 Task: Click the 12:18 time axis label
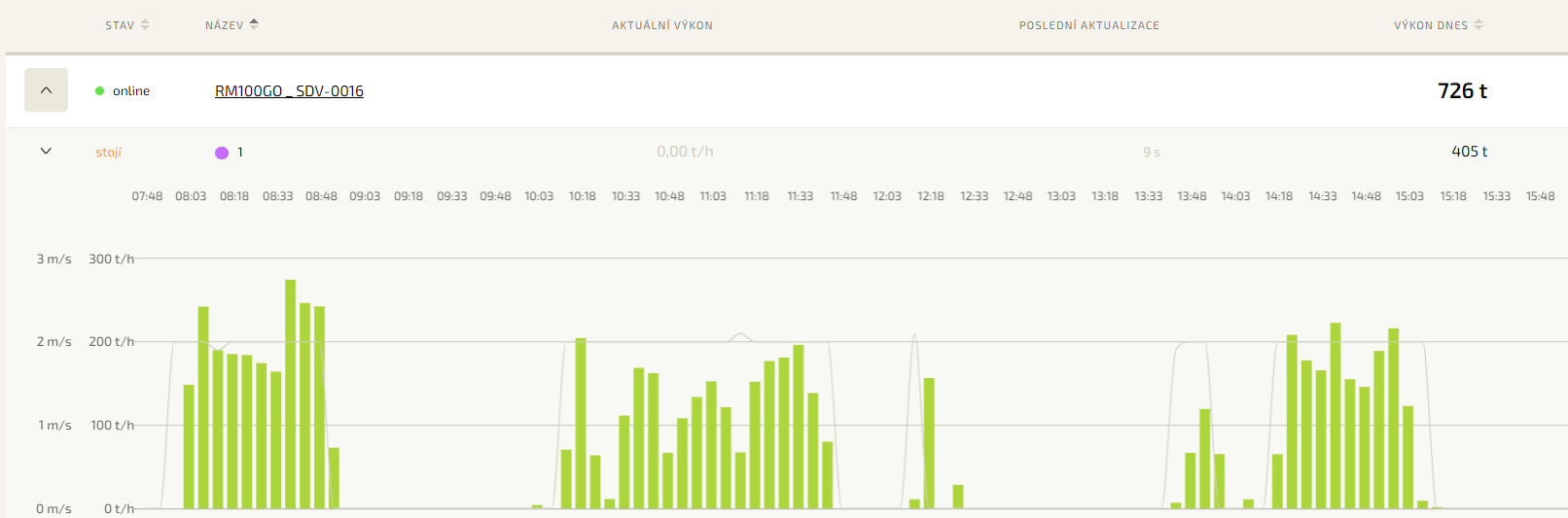click(931, 196)
